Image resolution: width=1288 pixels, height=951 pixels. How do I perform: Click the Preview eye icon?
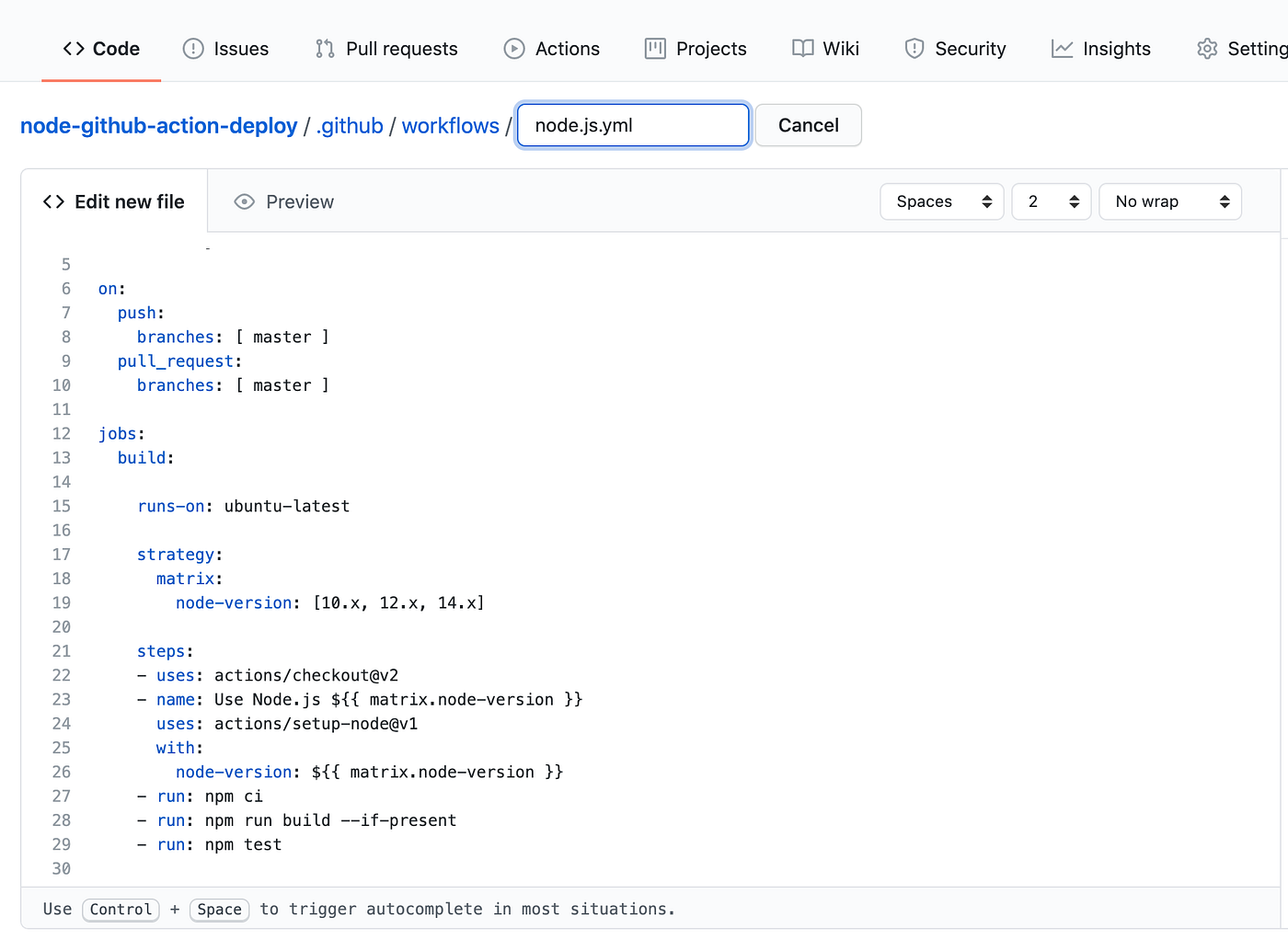coord(243,201)
